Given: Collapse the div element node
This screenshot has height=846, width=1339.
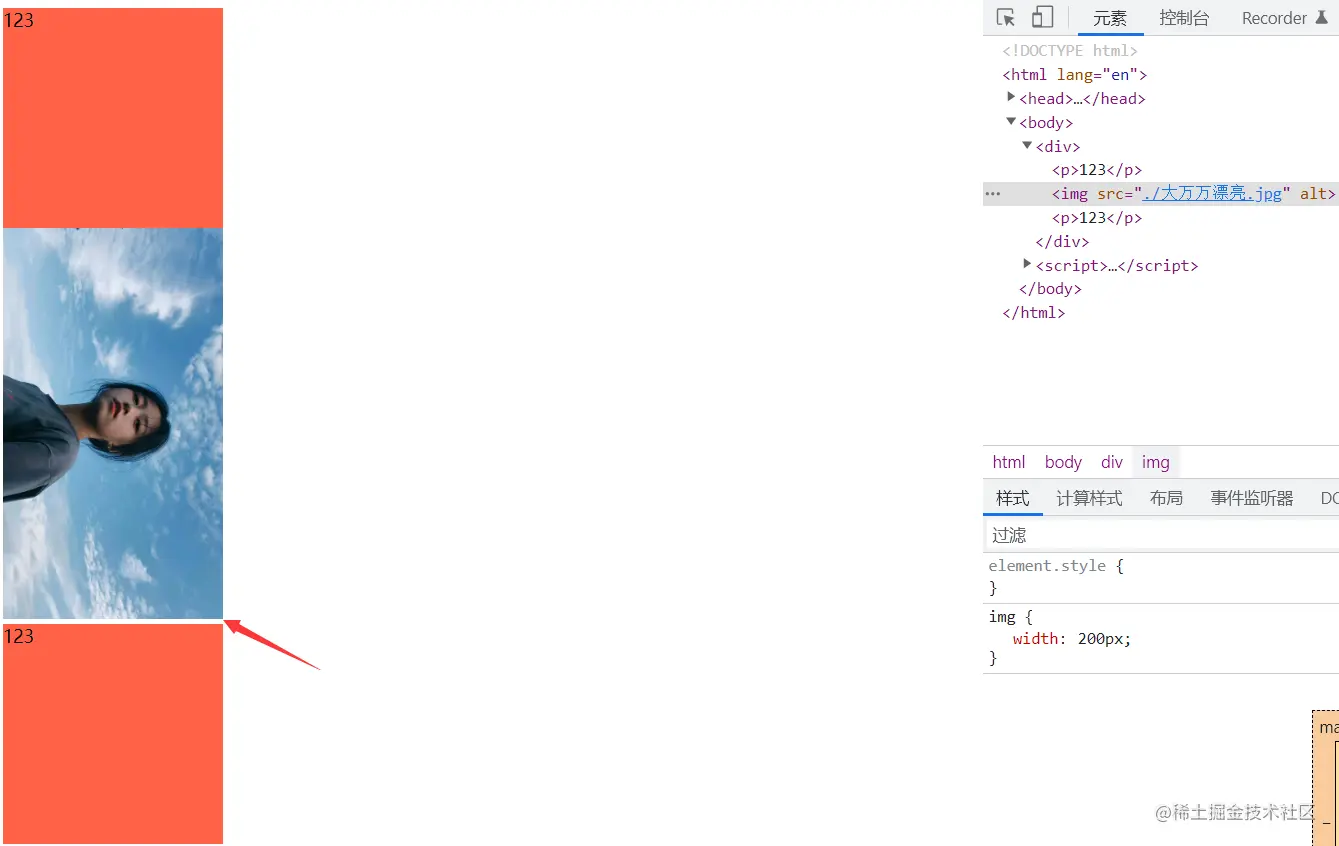Looking at the screenshot, I should click(1027, 146).
